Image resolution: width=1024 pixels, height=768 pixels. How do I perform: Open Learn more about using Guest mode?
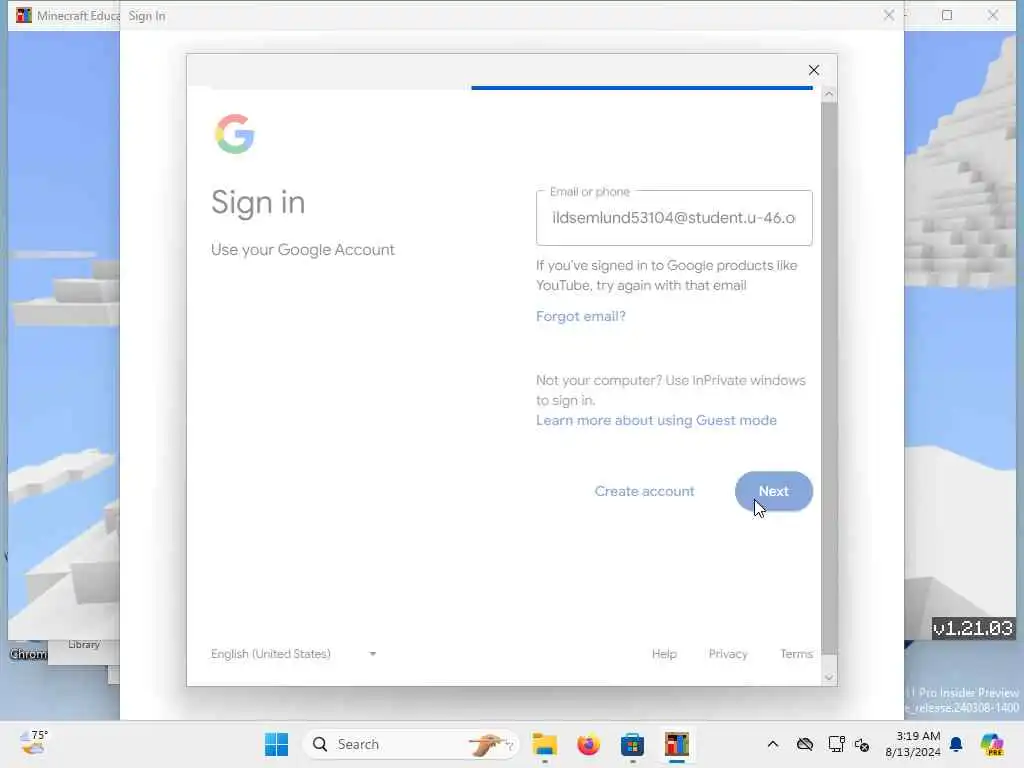click(x=656, y=420)
